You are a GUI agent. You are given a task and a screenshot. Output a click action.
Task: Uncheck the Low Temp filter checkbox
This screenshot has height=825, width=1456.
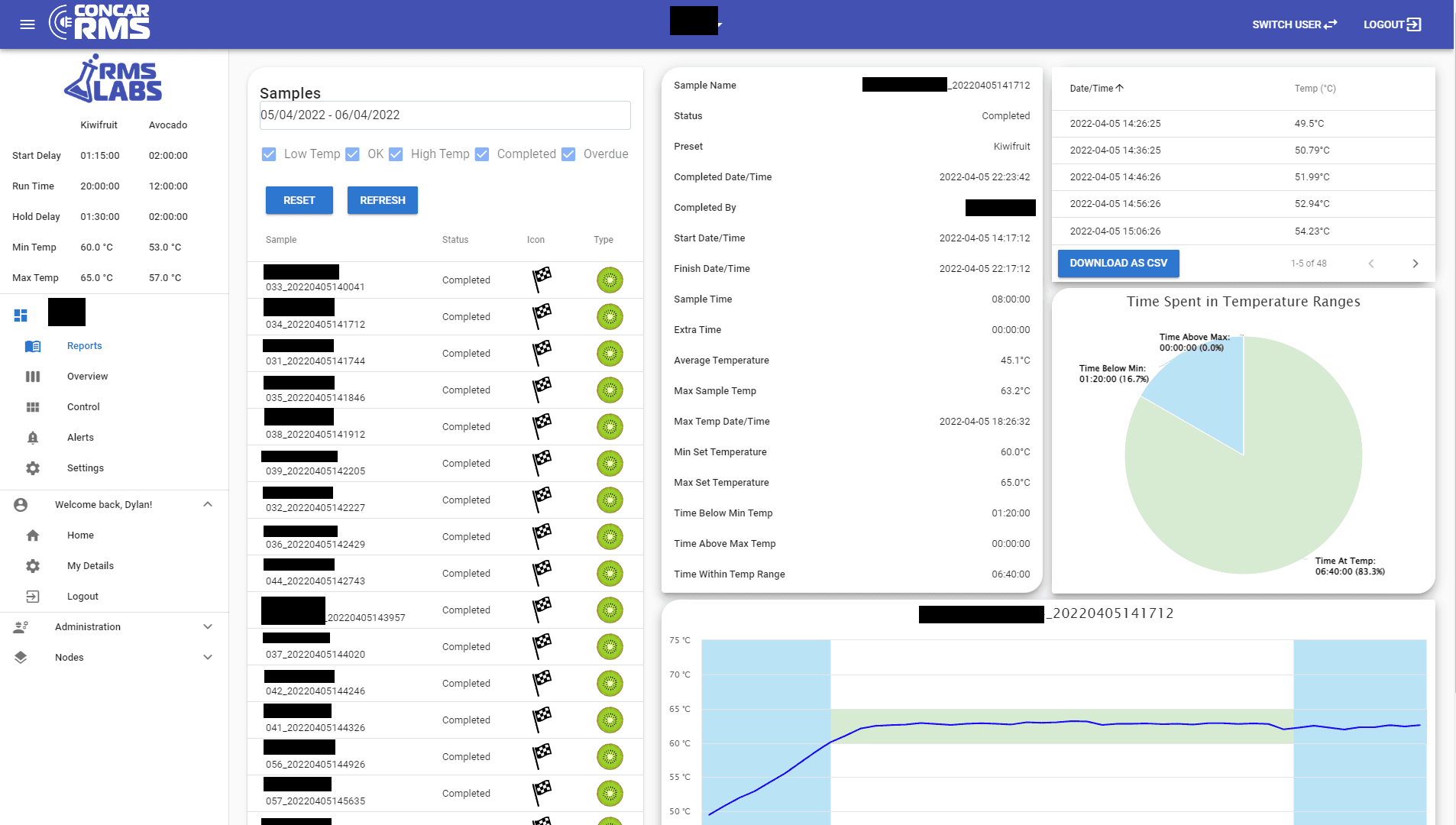pos(269,154)
